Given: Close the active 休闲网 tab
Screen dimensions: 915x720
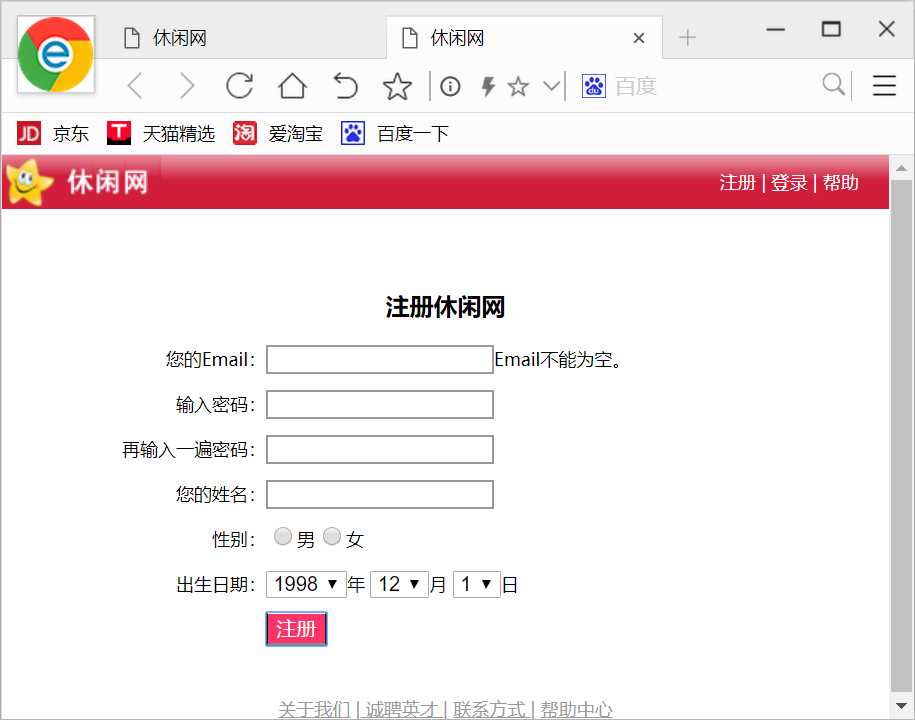Looking at the screenshot, I should point(639,39).
